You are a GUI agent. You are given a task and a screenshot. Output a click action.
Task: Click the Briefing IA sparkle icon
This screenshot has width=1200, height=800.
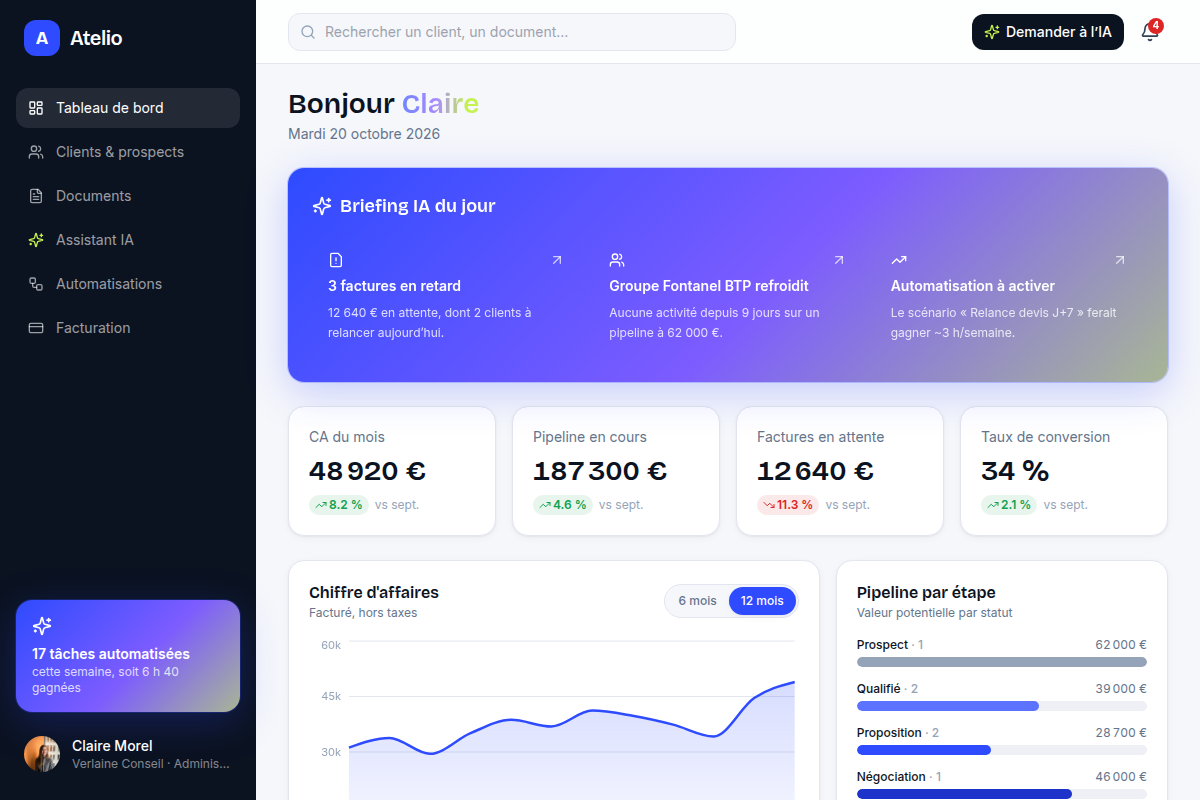click(x=322, y=206)
